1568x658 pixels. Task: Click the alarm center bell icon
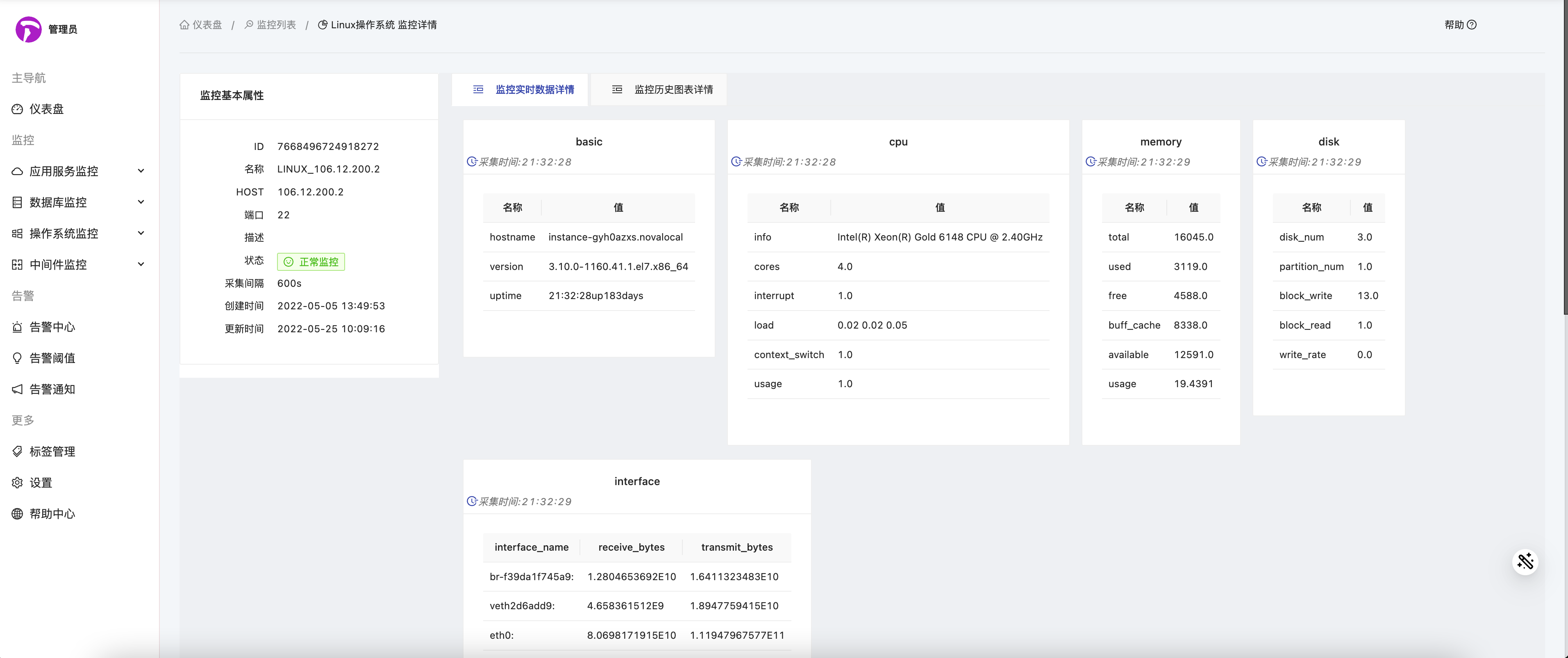17,327
